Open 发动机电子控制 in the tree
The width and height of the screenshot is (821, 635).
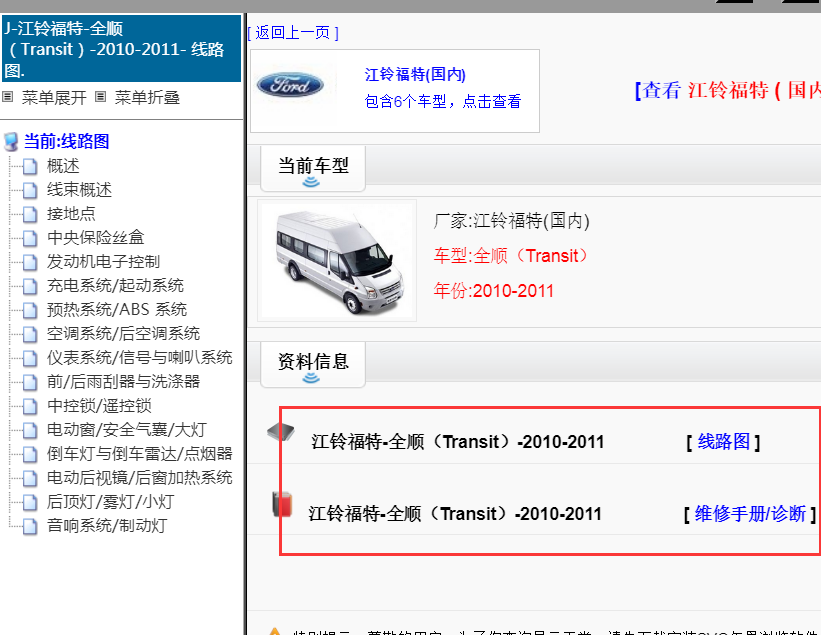(x=103, y=262)
